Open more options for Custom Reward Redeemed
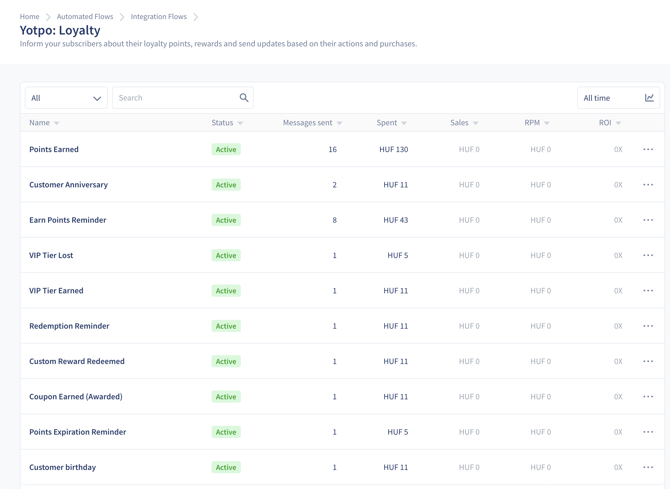 [x=648, y=361]
